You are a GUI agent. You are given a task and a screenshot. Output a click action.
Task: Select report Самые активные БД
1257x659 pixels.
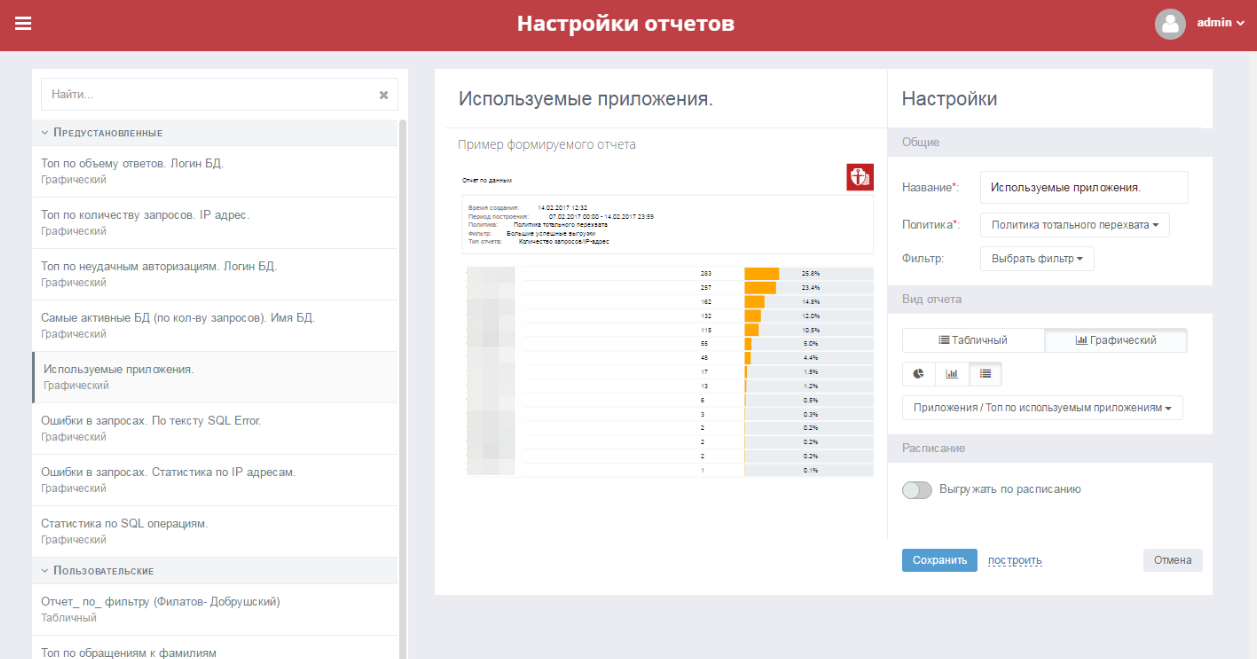(215, 326)
